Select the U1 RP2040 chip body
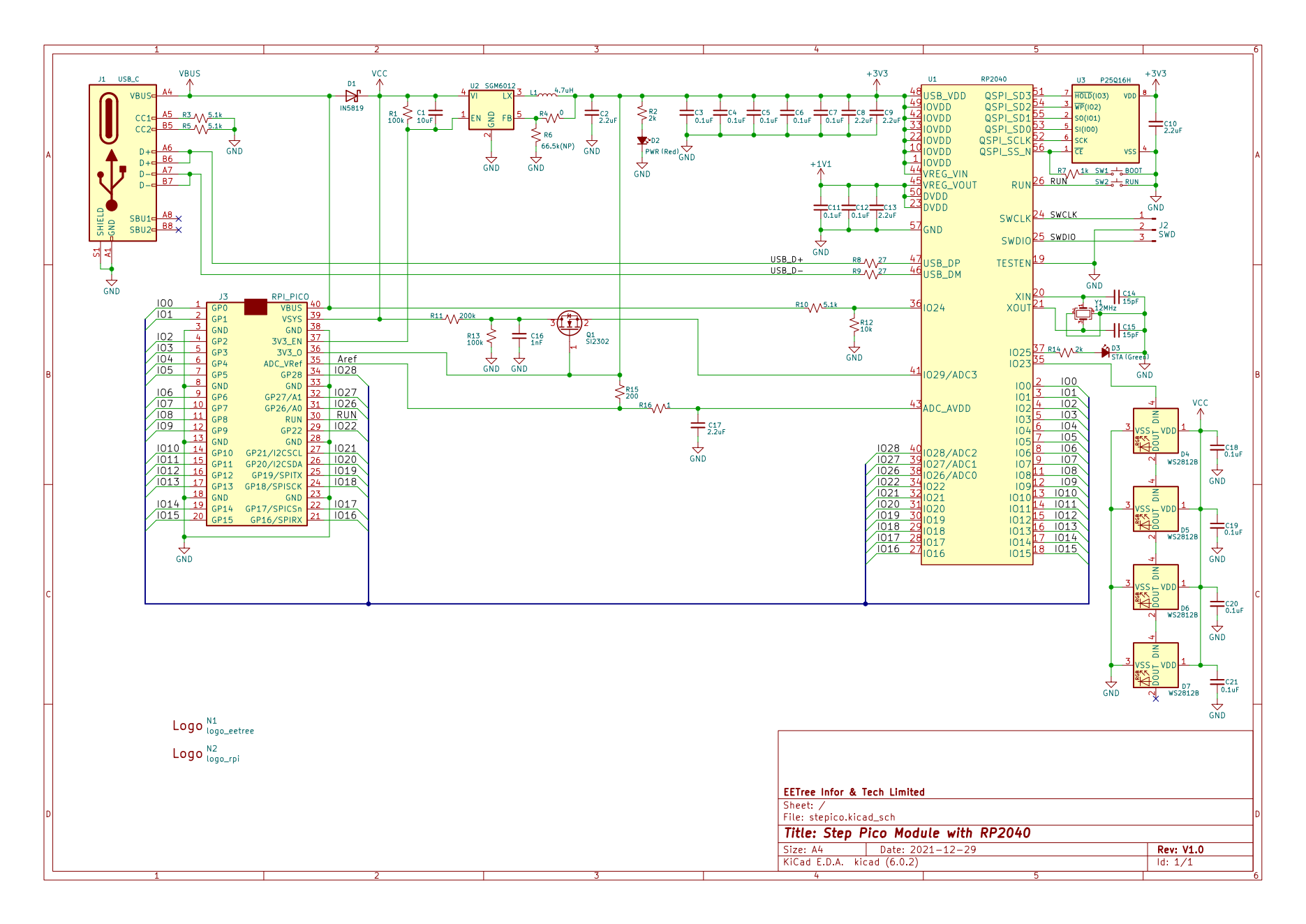1306x924 pixels. pos(977,325)
